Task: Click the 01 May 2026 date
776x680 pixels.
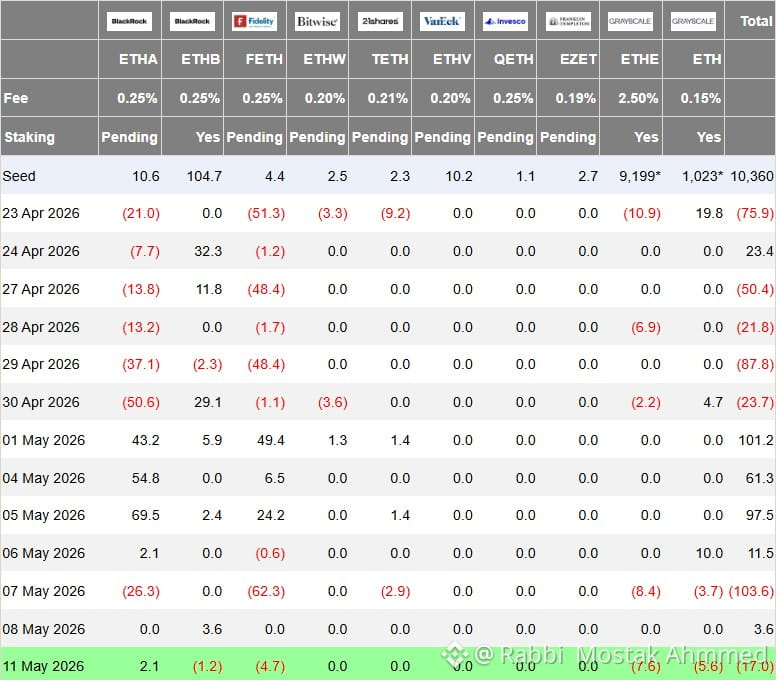Action: (x=44, y=440)
